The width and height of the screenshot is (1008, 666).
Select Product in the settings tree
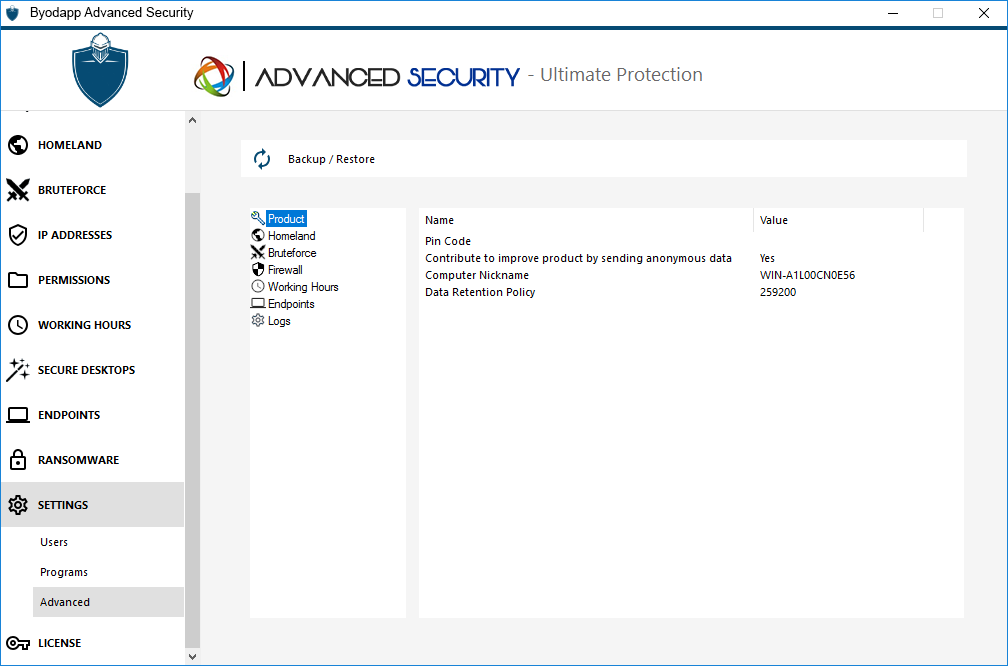click(x=286, y=219)
